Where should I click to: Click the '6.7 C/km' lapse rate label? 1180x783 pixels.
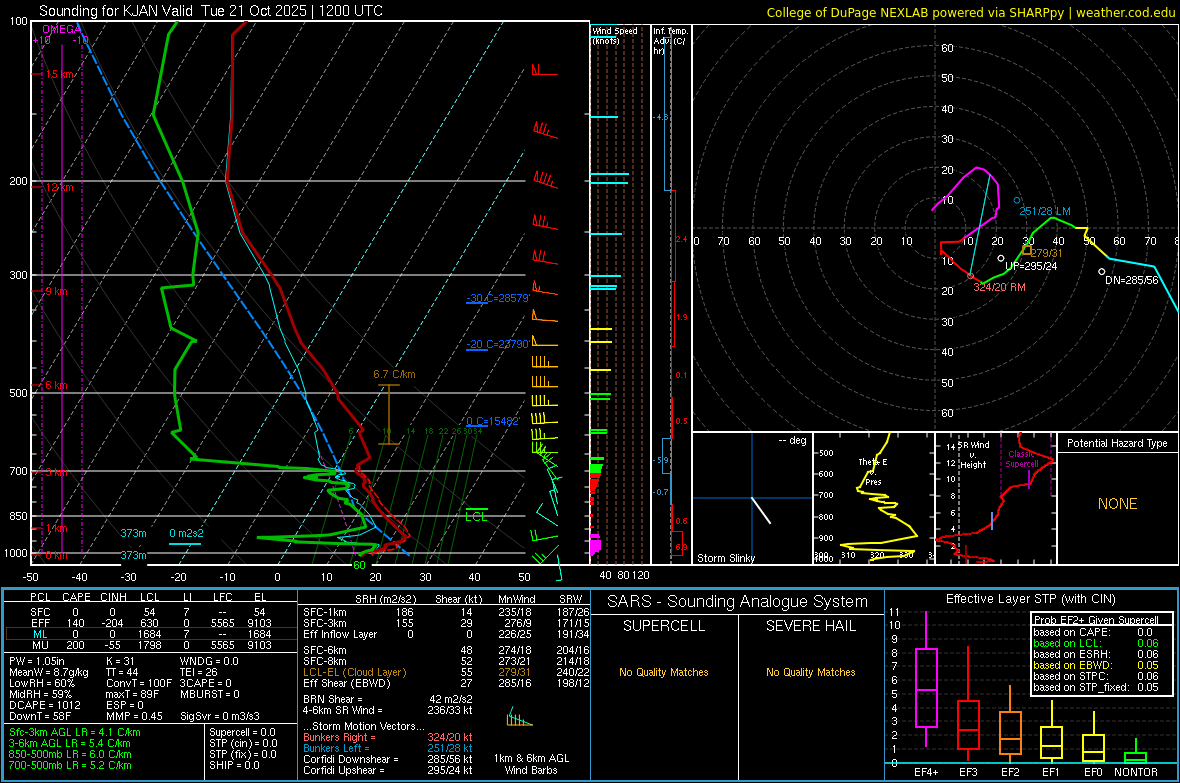(394, 374)
